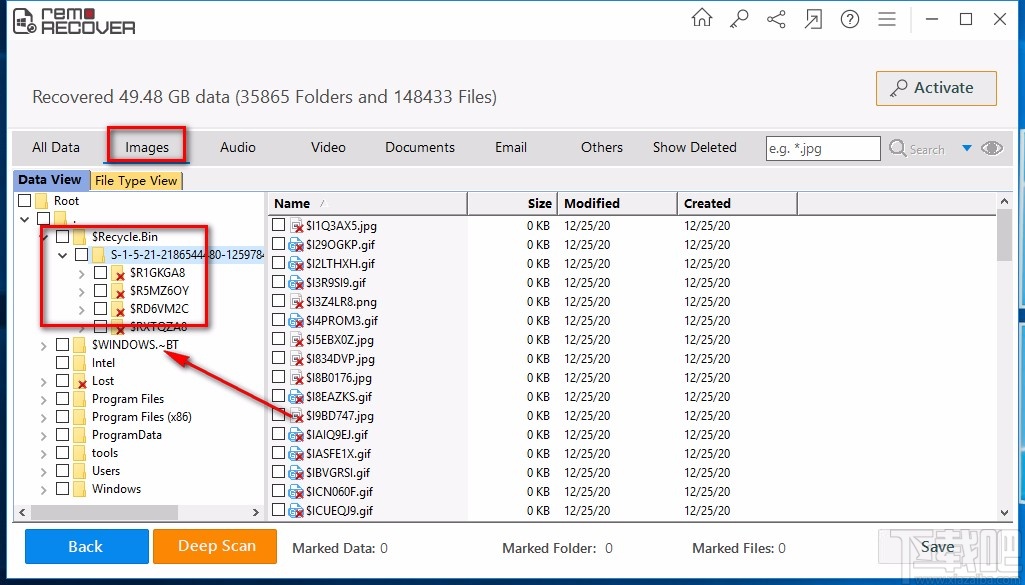Image resolution: width=1025 pixels, height=585 pixels.
Task: Click the Activate button
Action: (935, 88)
